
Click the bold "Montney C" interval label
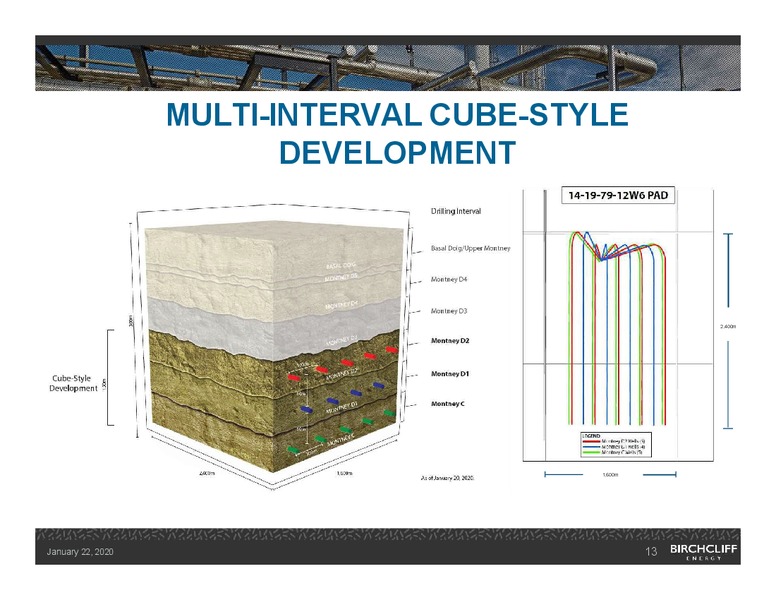[x=447, y=404]
